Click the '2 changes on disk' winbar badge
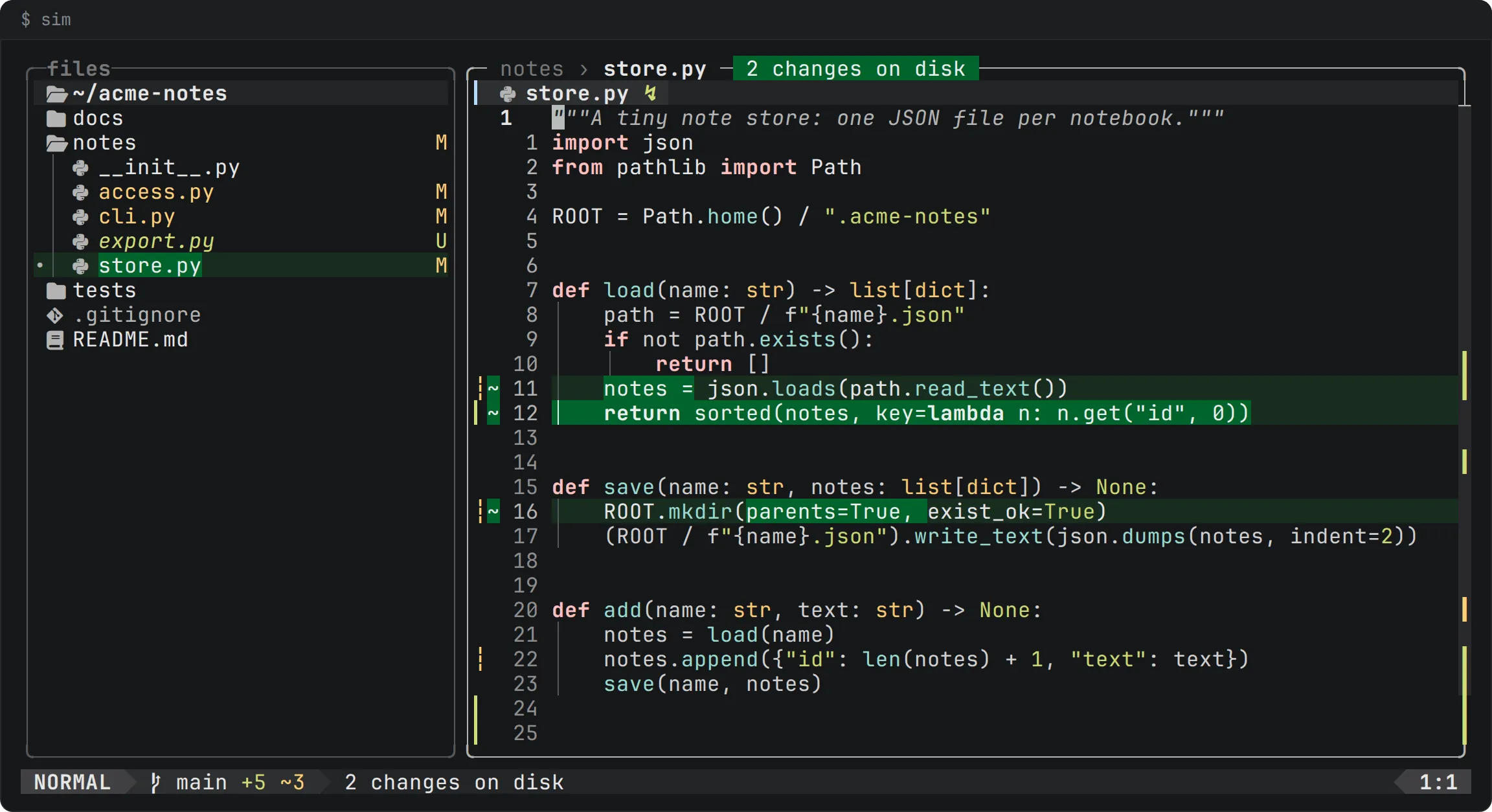 [x=855, y=69]
